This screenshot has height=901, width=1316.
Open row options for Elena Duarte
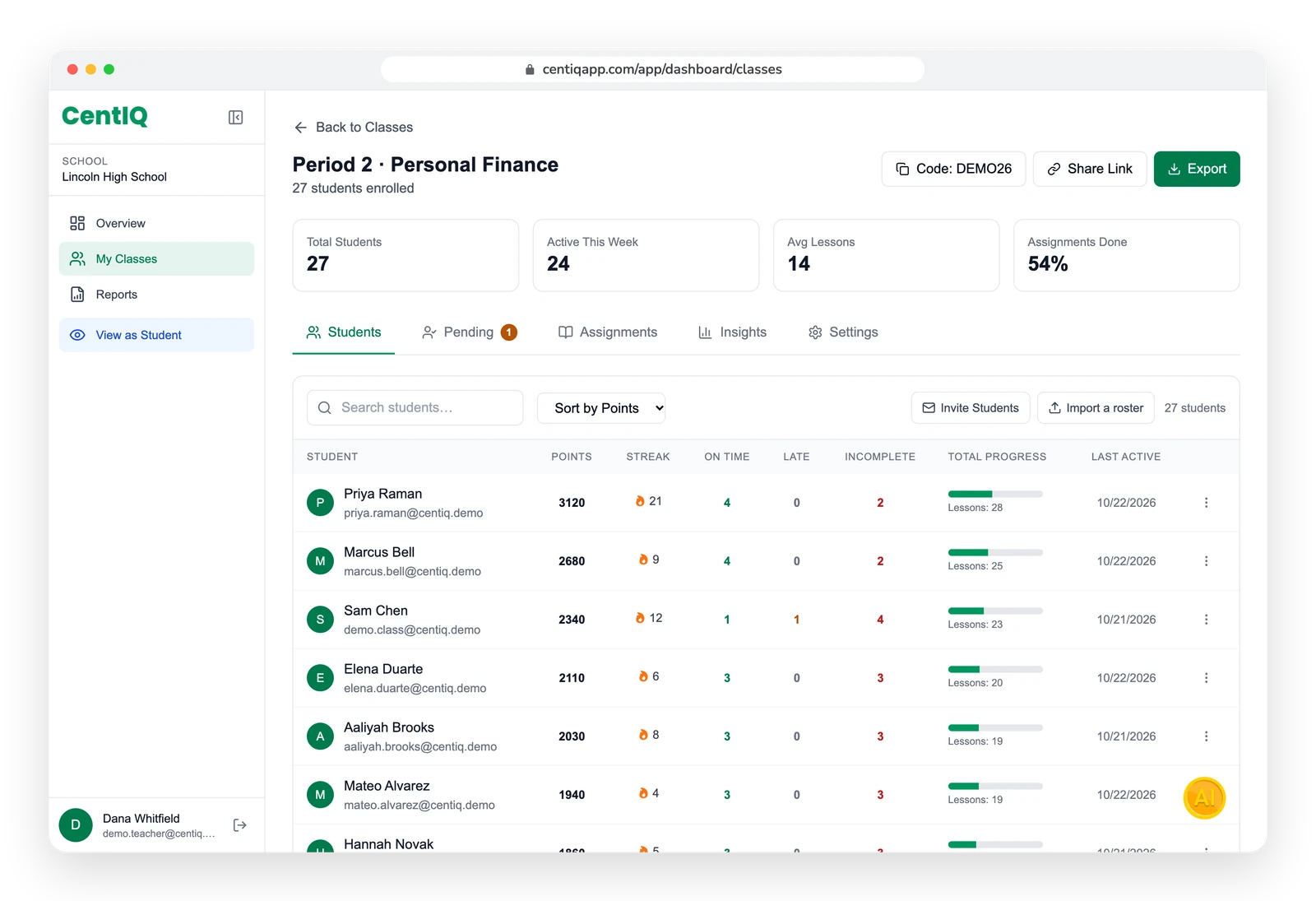tap(1207, 678)
